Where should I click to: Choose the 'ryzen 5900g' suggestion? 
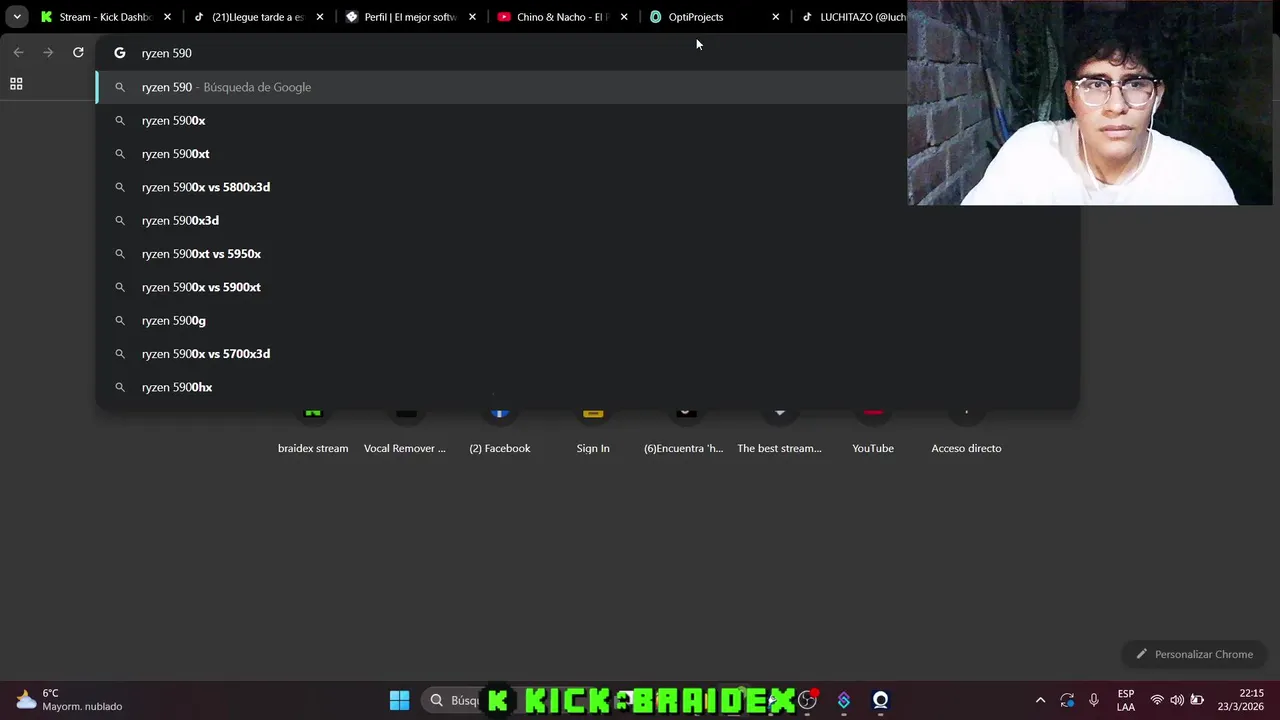[x=587, y=320]
